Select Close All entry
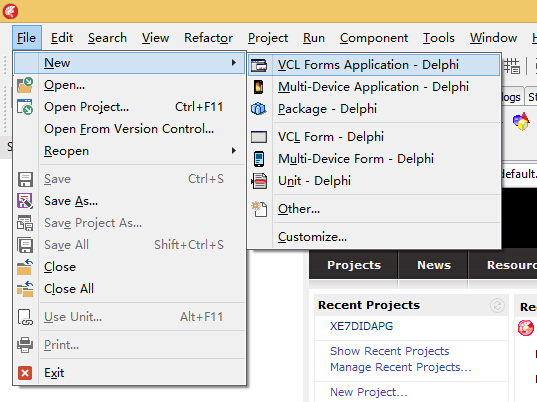This screenshot has height=402, width=537. [130, 289]
